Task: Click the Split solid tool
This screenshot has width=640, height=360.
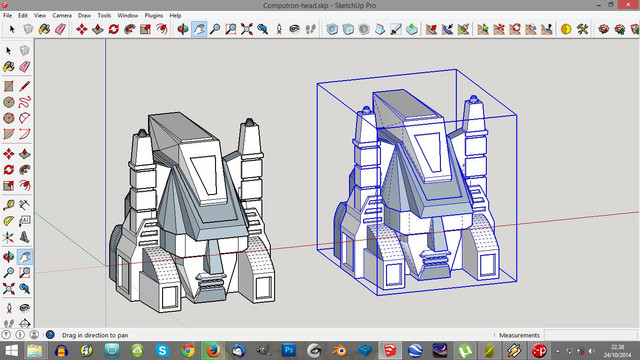Action: point(412,29)
